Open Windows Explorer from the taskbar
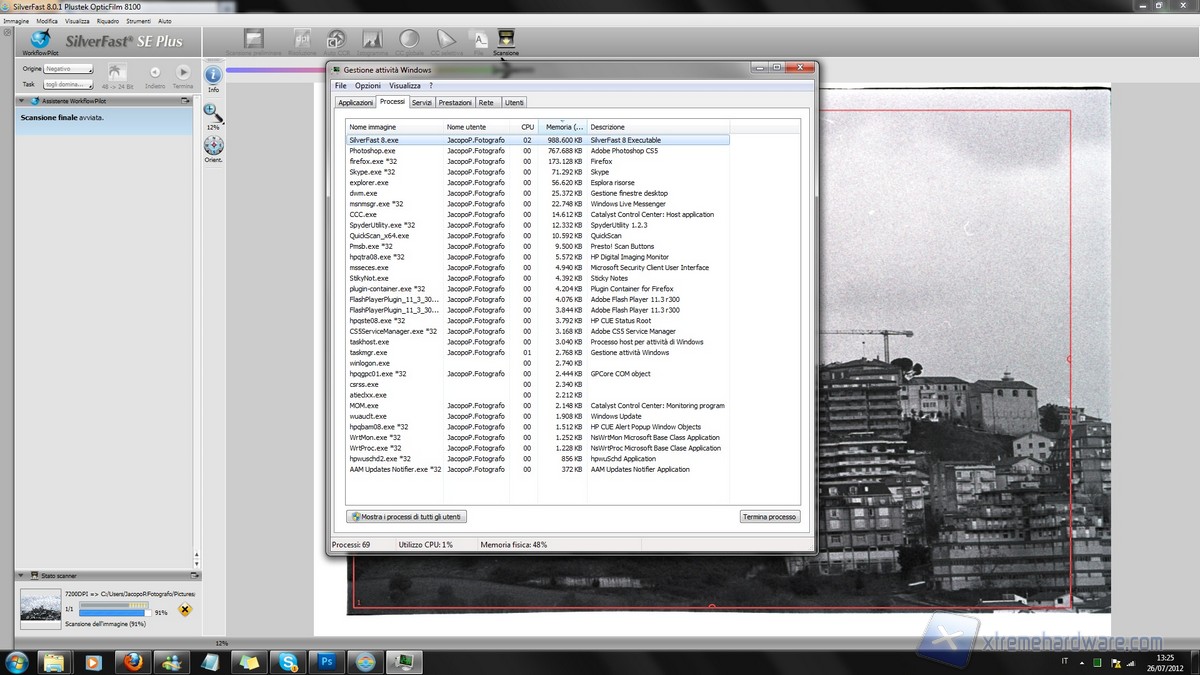 (54, 661)
